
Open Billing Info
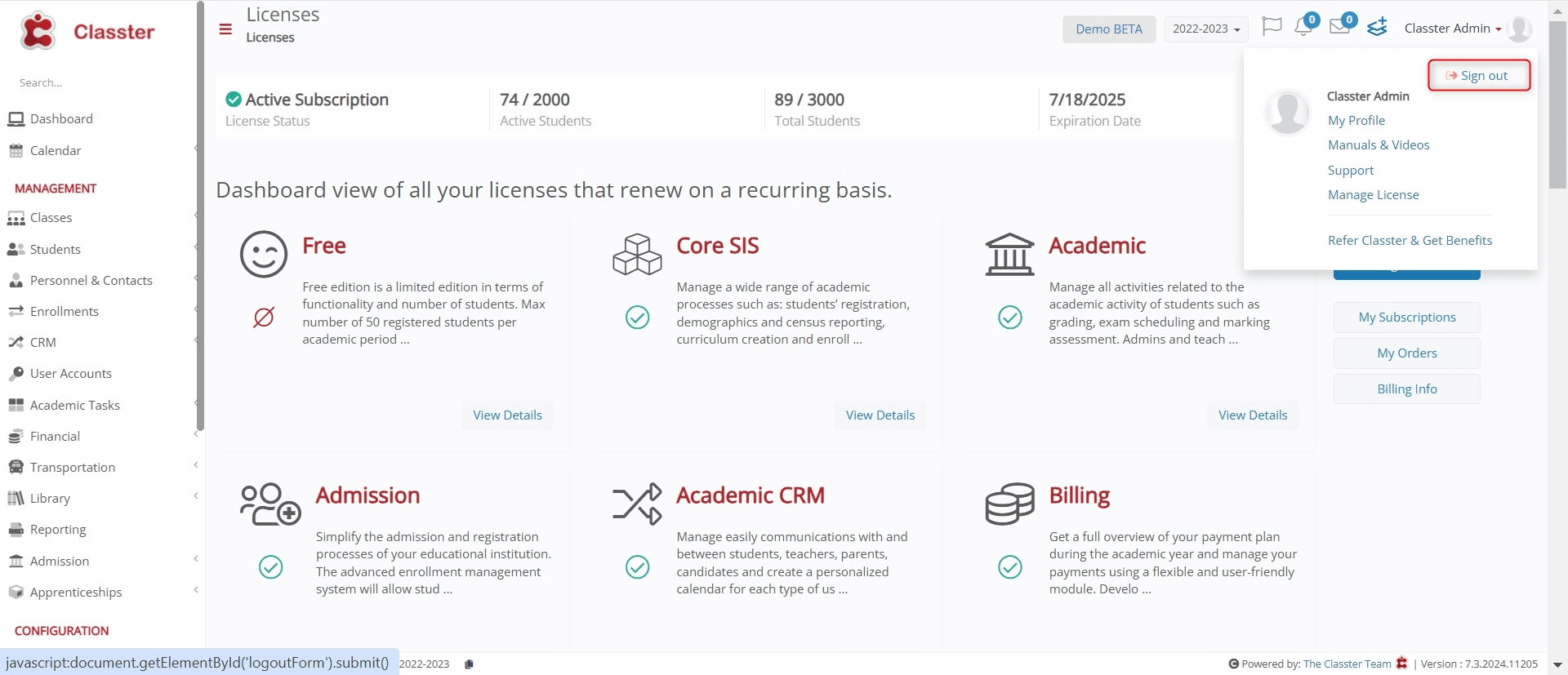pyautogui.click(x=1407, y=389)
